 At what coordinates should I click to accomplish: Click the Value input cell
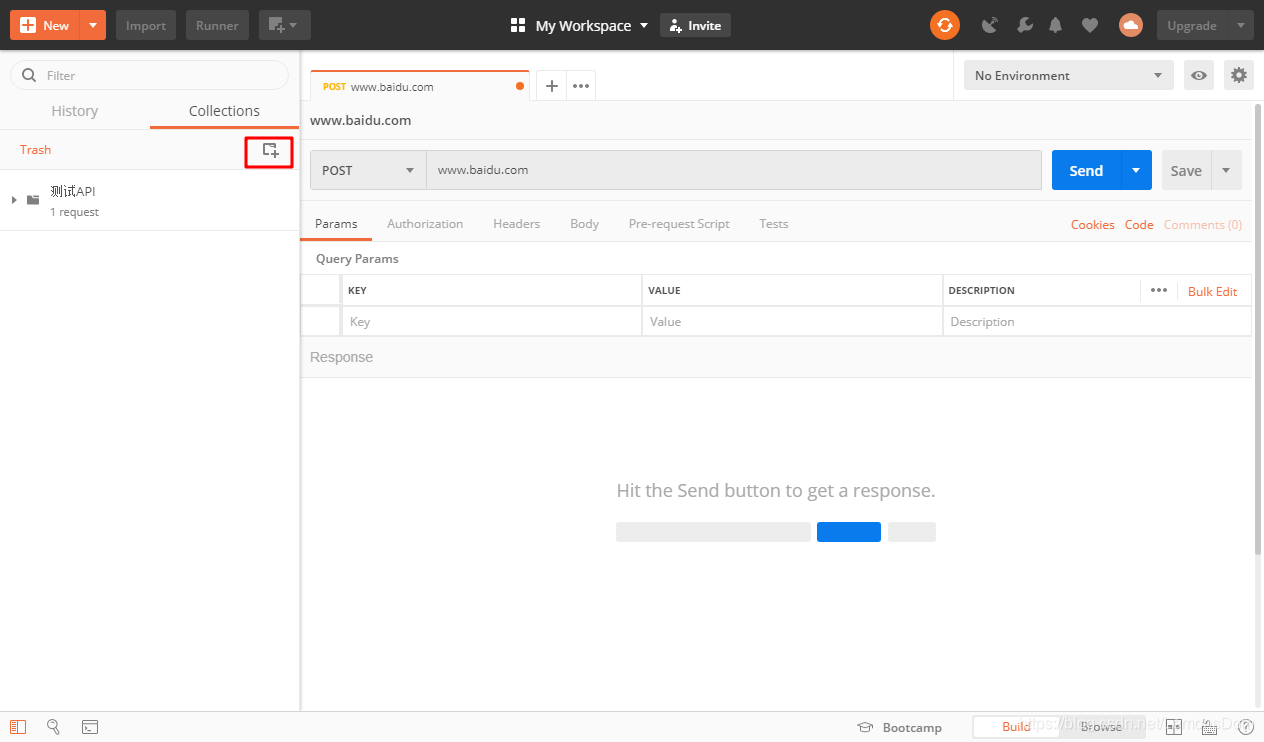click(x=792, y=322)
